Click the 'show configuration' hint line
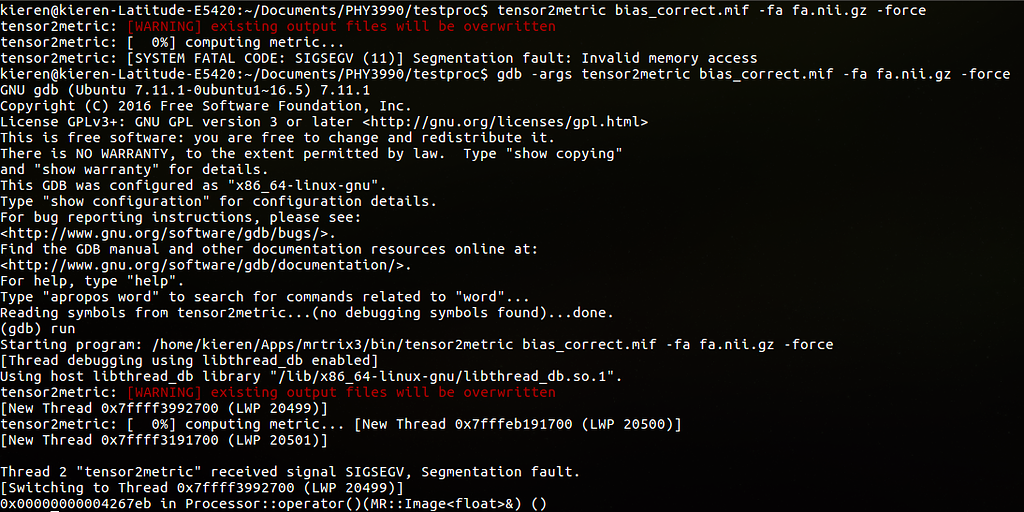 pos(219,201)
